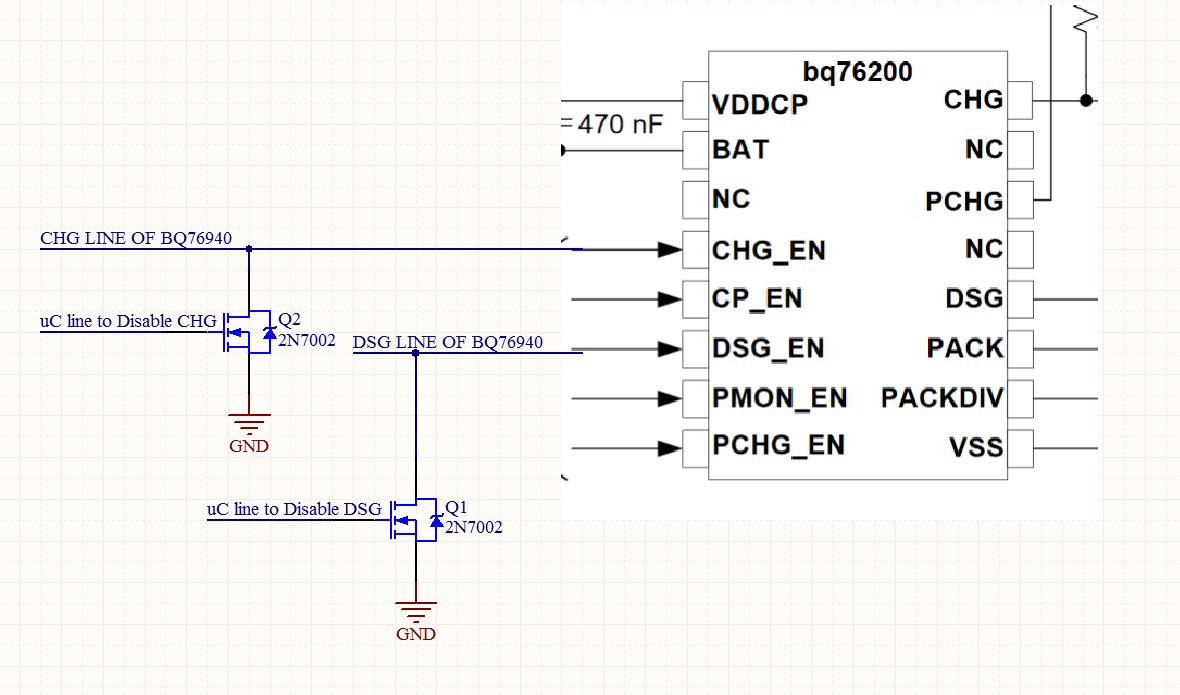This screenshot has height=695, width=1180.
Task: Click the VSS pin box
Action: click(1020, 448)
